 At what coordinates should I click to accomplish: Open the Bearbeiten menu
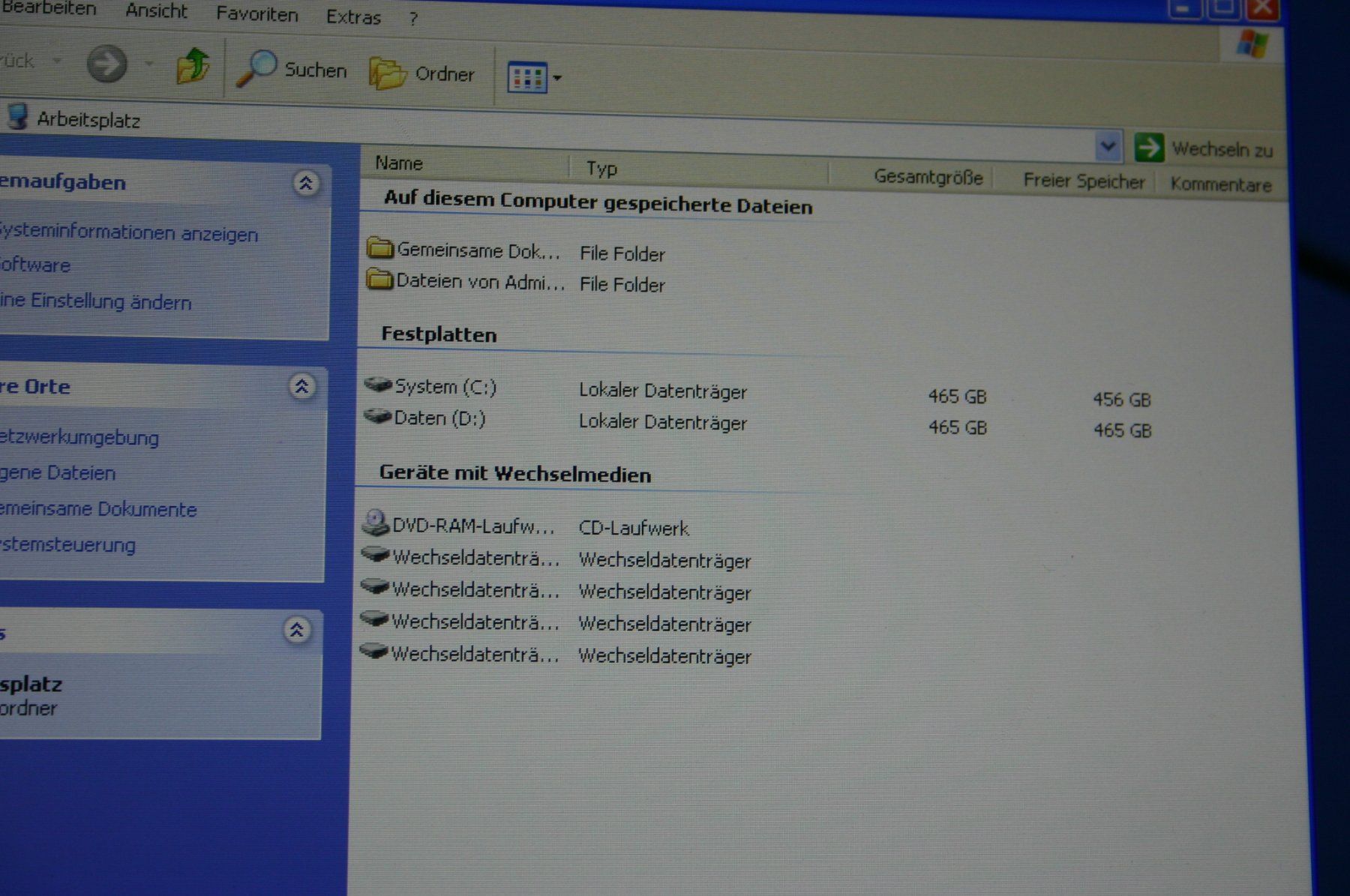pos(49,8)
